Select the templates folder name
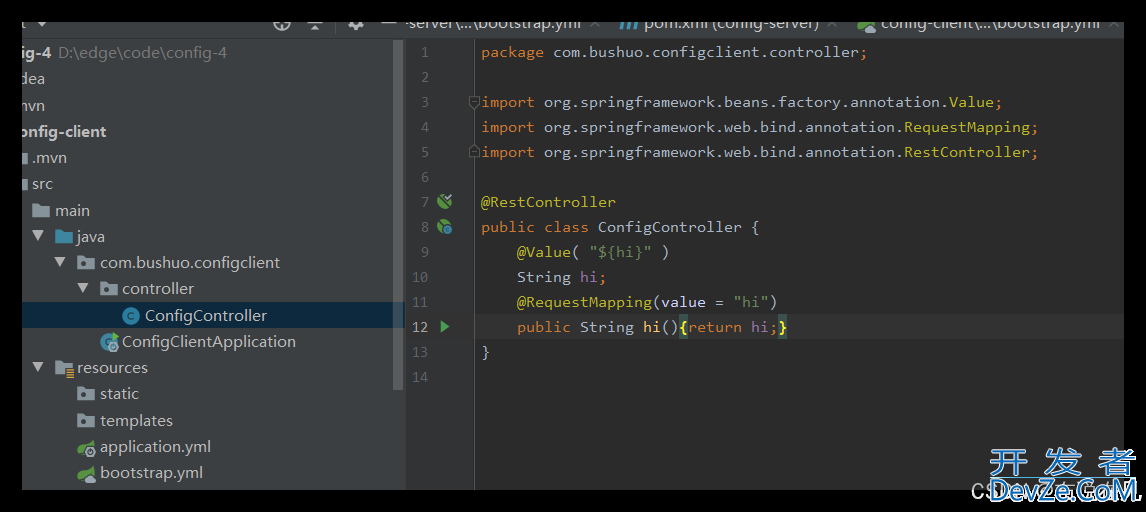 click(136, 421)
